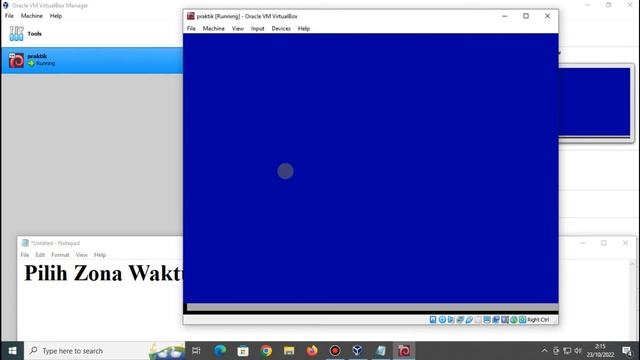Click the shared folders indicator icon
This screenshot has width=640, height=360.
pos(478,320)
